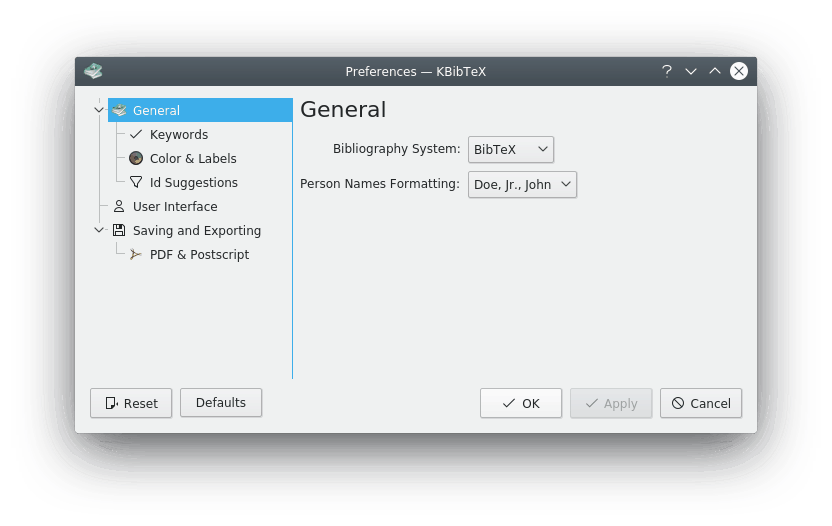
Task: Confirm with the OK button
Action: [x=521, y=403]
